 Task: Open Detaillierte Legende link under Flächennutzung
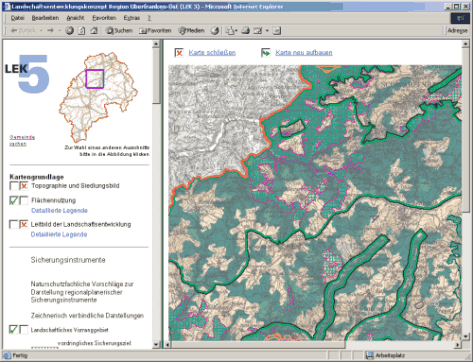click(x=59, y=211)
